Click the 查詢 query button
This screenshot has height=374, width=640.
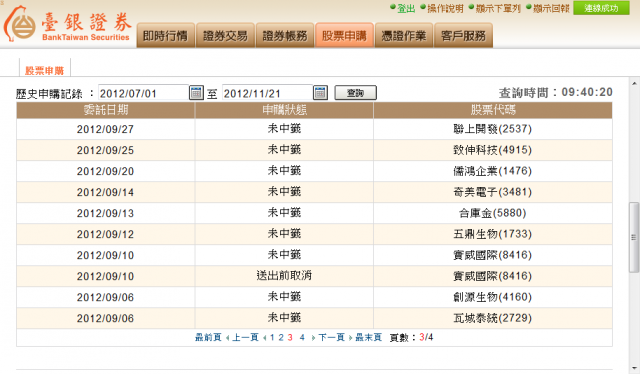click(356, 93)
